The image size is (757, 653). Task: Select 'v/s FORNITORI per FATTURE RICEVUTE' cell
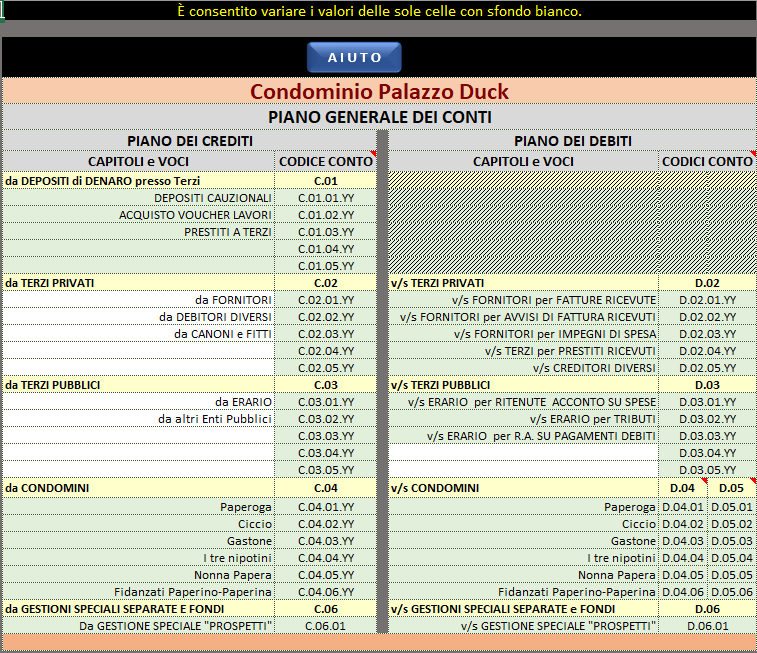[x=523, y=300]
